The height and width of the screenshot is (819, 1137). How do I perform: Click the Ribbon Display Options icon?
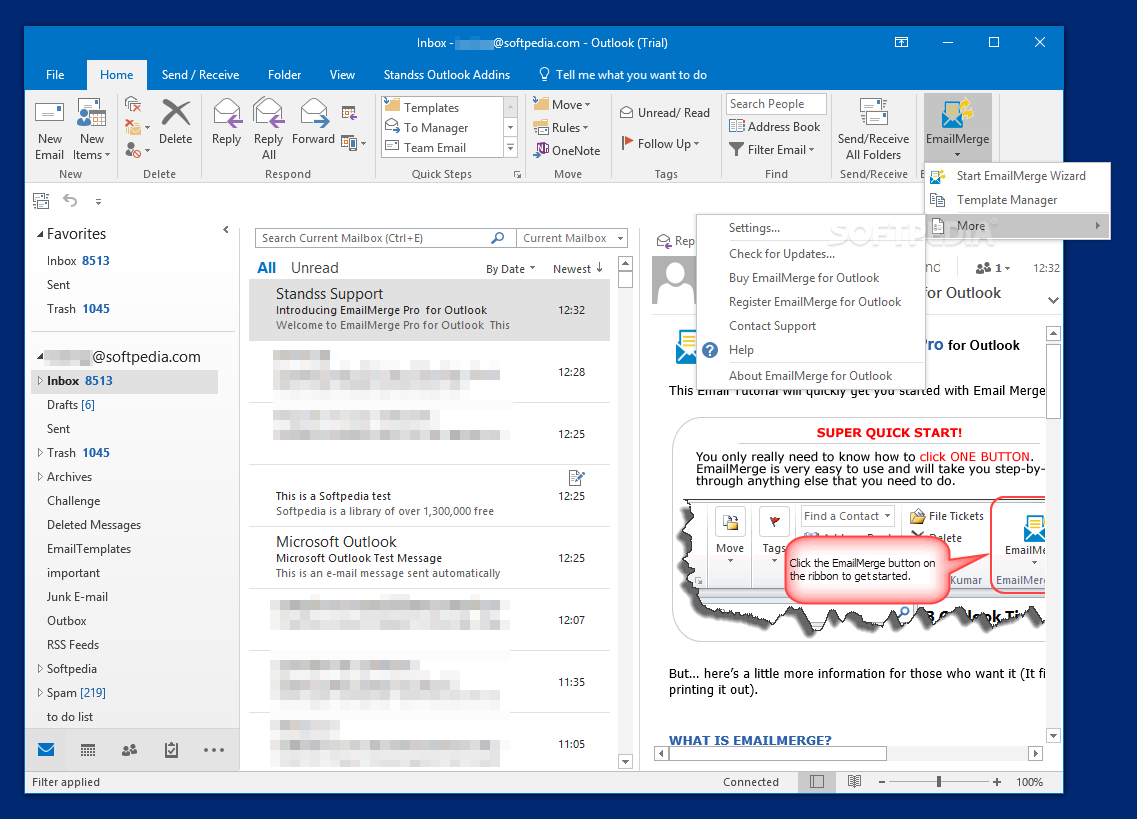[901, 43]
